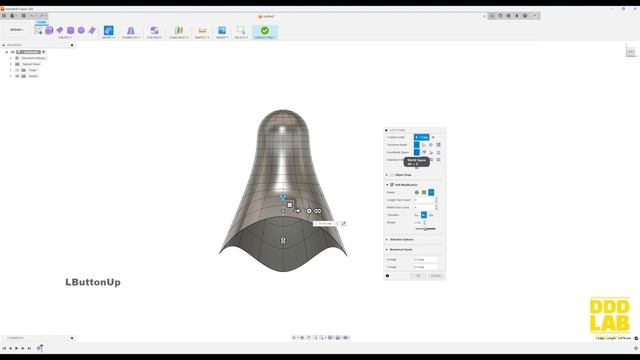Click the Weight slider handle
Image resolution: width=640 pixels, height=360 pixels.
pos(425,229)
